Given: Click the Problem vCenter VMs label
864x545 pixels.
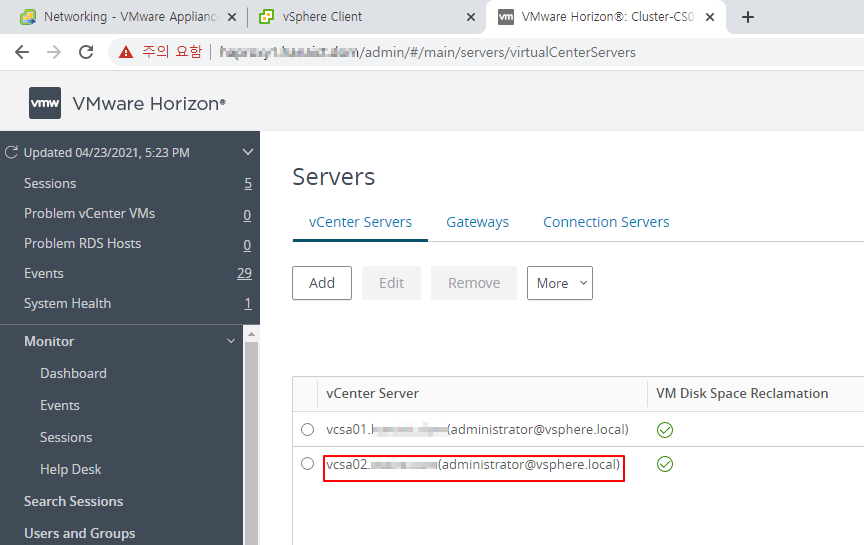Looking at the screenshot, I should [89, 214].
